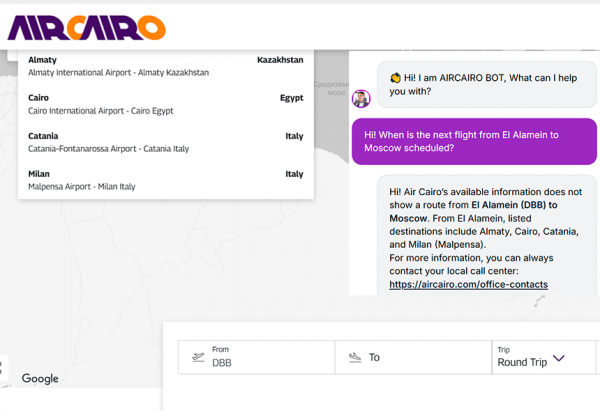Click the purple chevron next to Round Trip

tap(559, 358)
